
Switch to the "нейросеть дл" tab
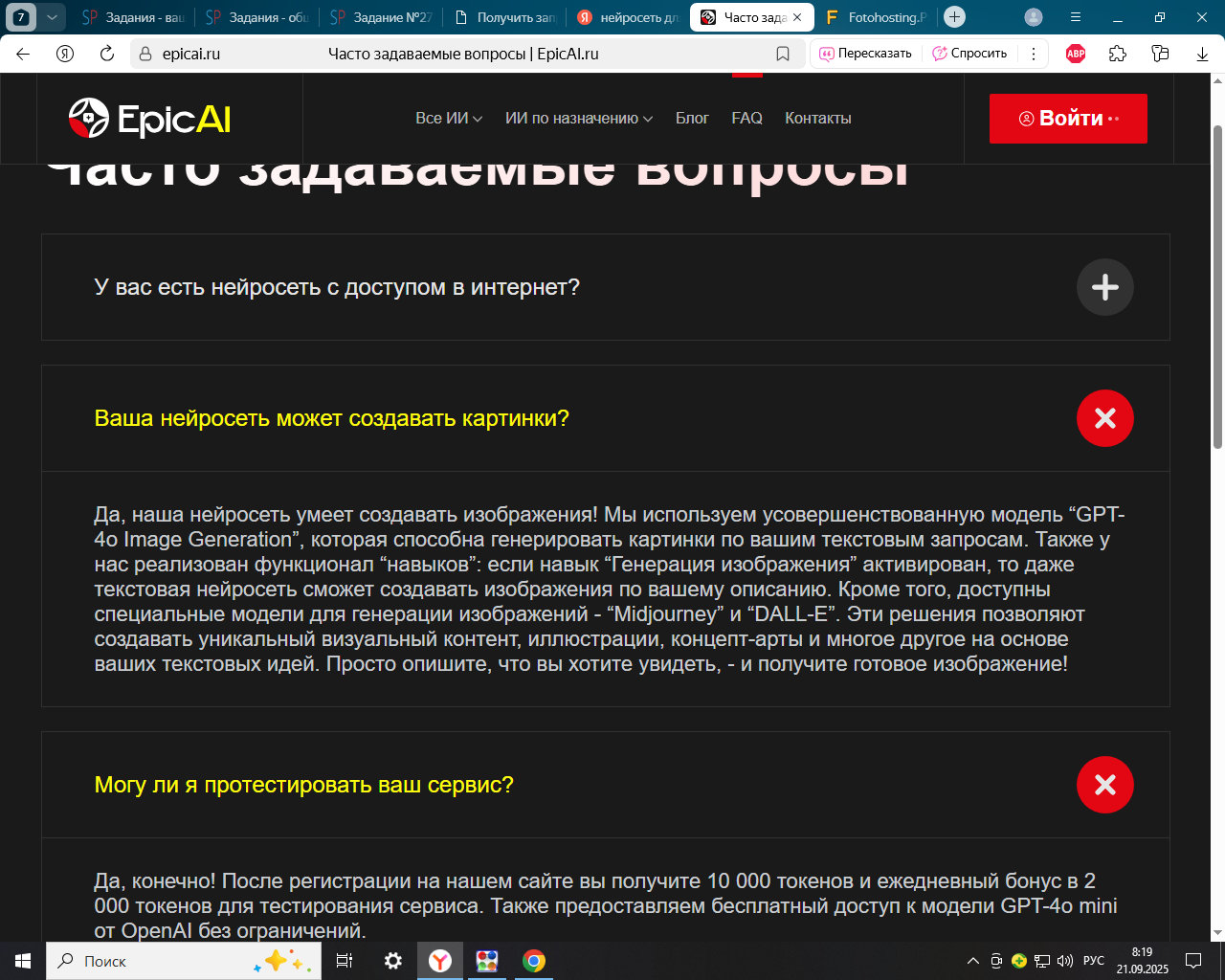(x=629, y=17)
